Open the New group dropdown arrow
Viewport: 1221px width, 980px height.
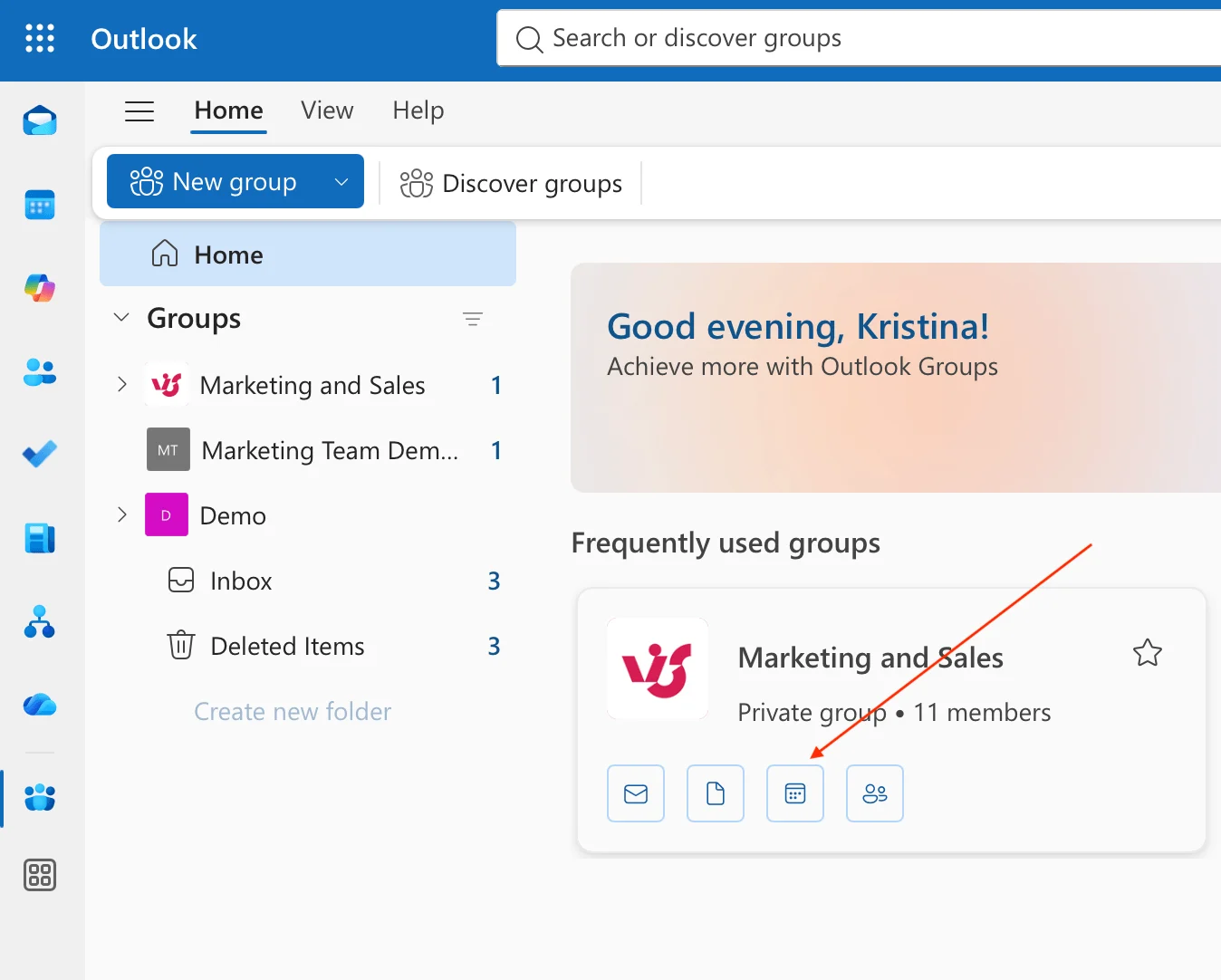(341, 182)
